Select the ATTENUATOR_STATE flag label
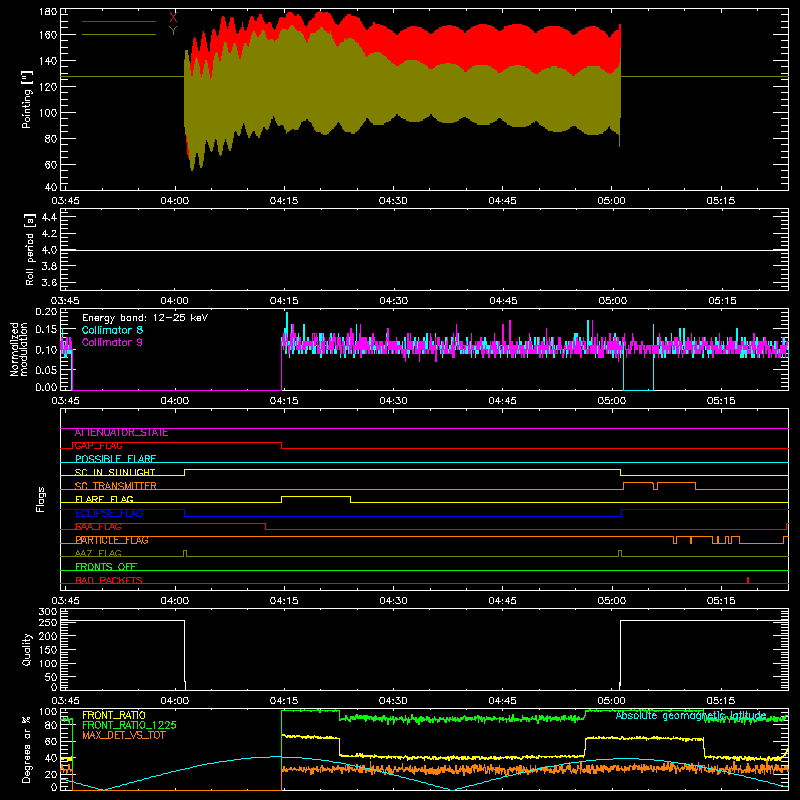The image size is (800, 800). (121, 433)
